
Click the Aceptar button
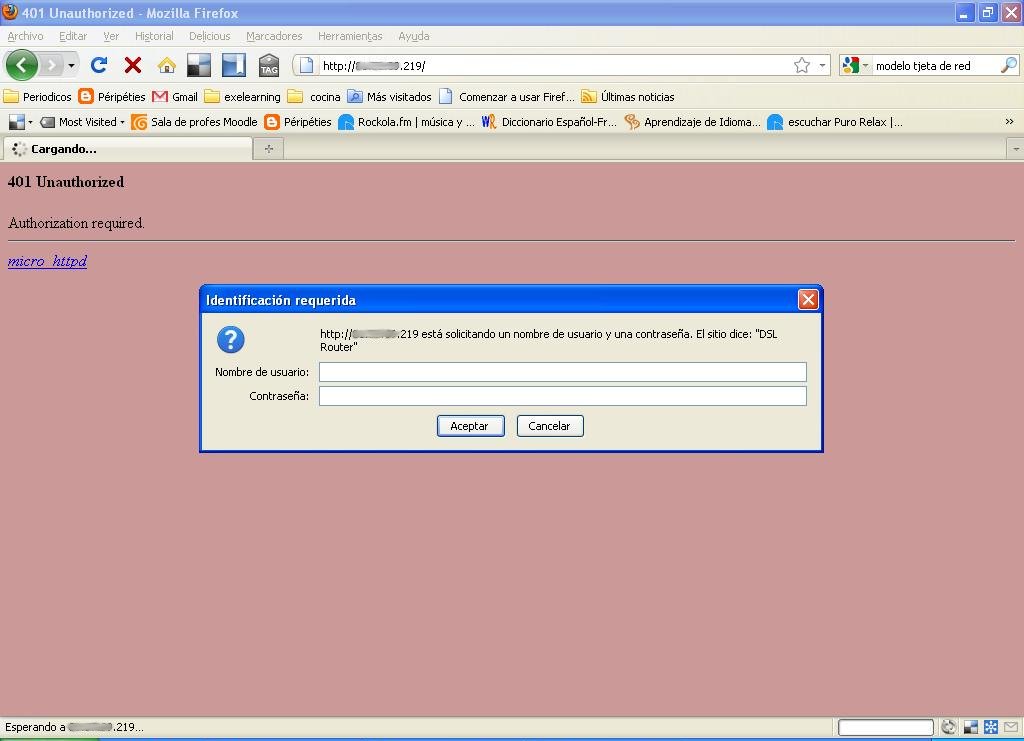[470, 426]
